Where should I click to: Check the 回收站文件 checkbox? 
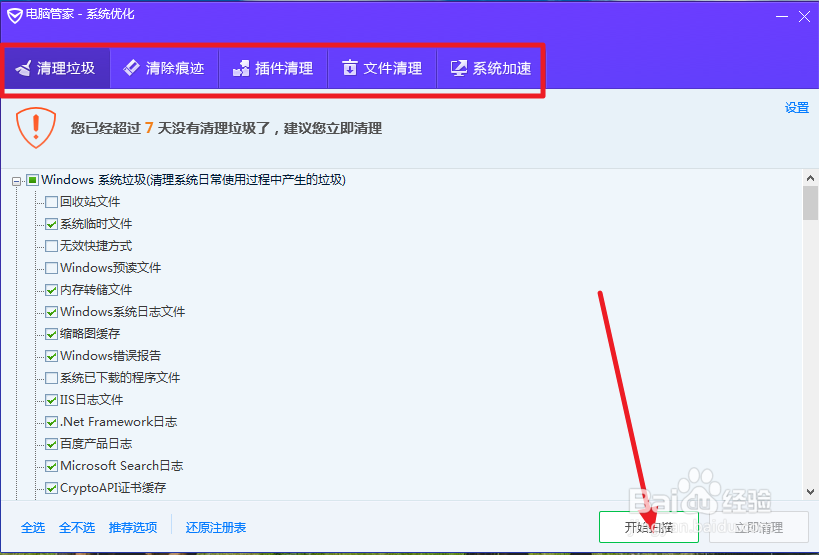pyautogui.click(x=51, y=202)
